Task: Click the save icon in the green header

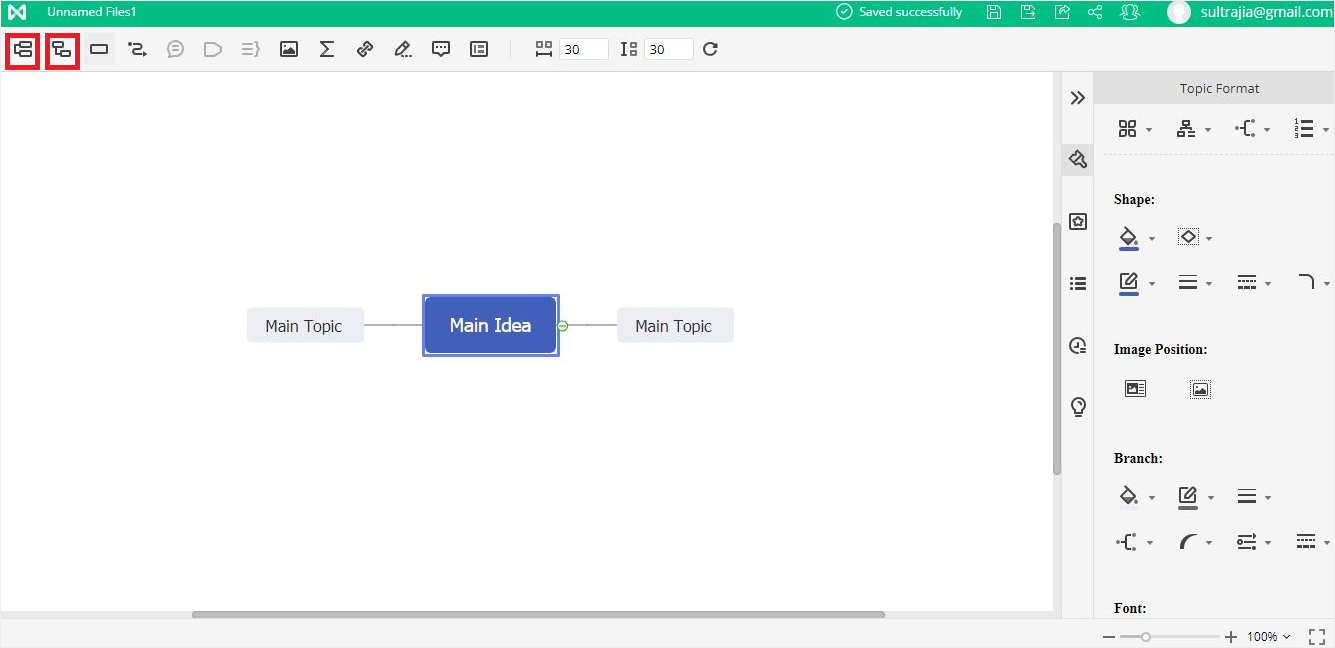Action: (x=993, y=12)
